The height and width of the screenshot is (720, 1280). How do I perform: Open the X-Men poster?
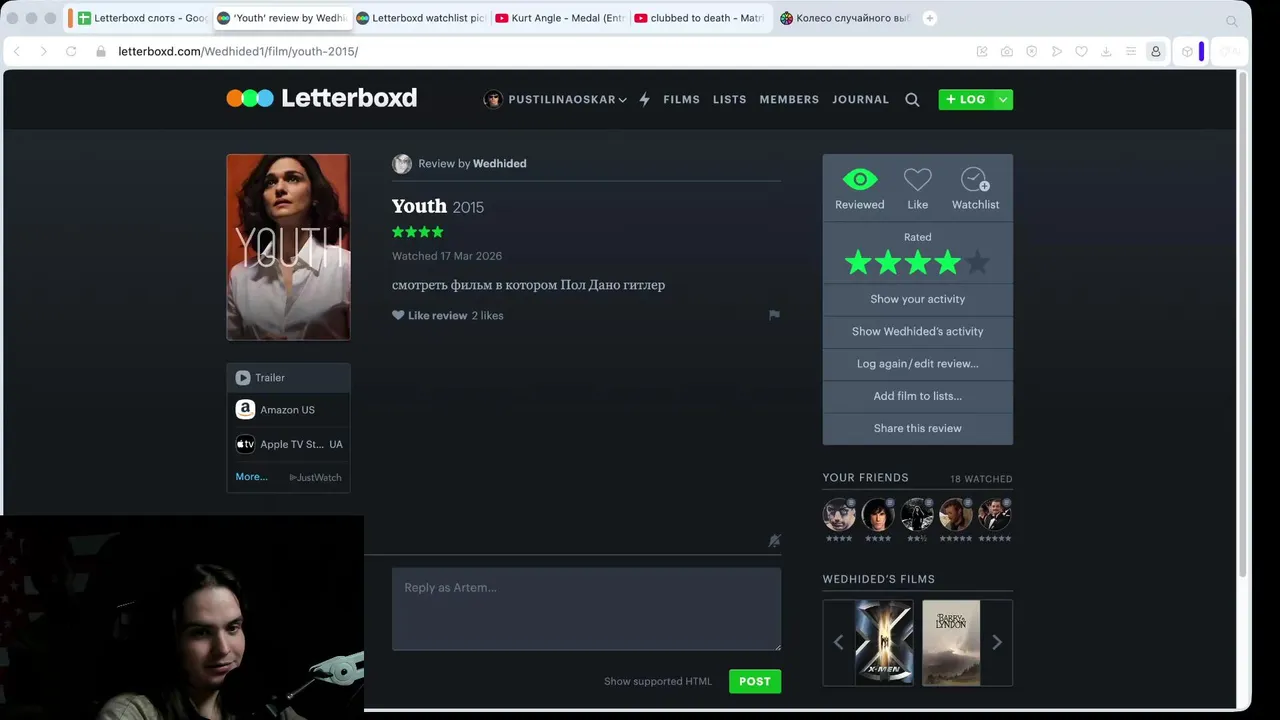(884, 642)
